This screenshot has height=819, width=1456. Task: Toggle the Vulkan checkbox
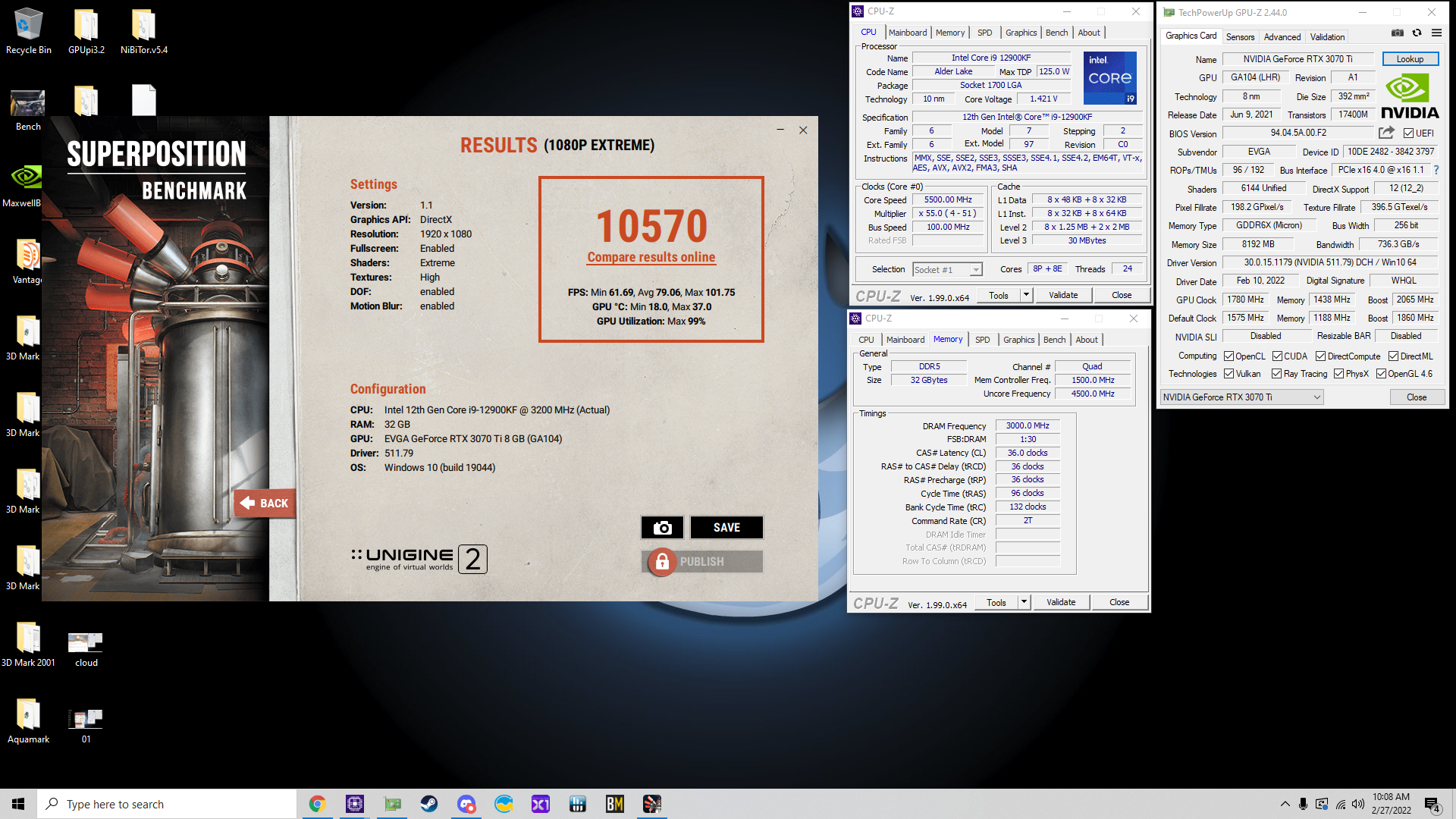point(1228,374)
